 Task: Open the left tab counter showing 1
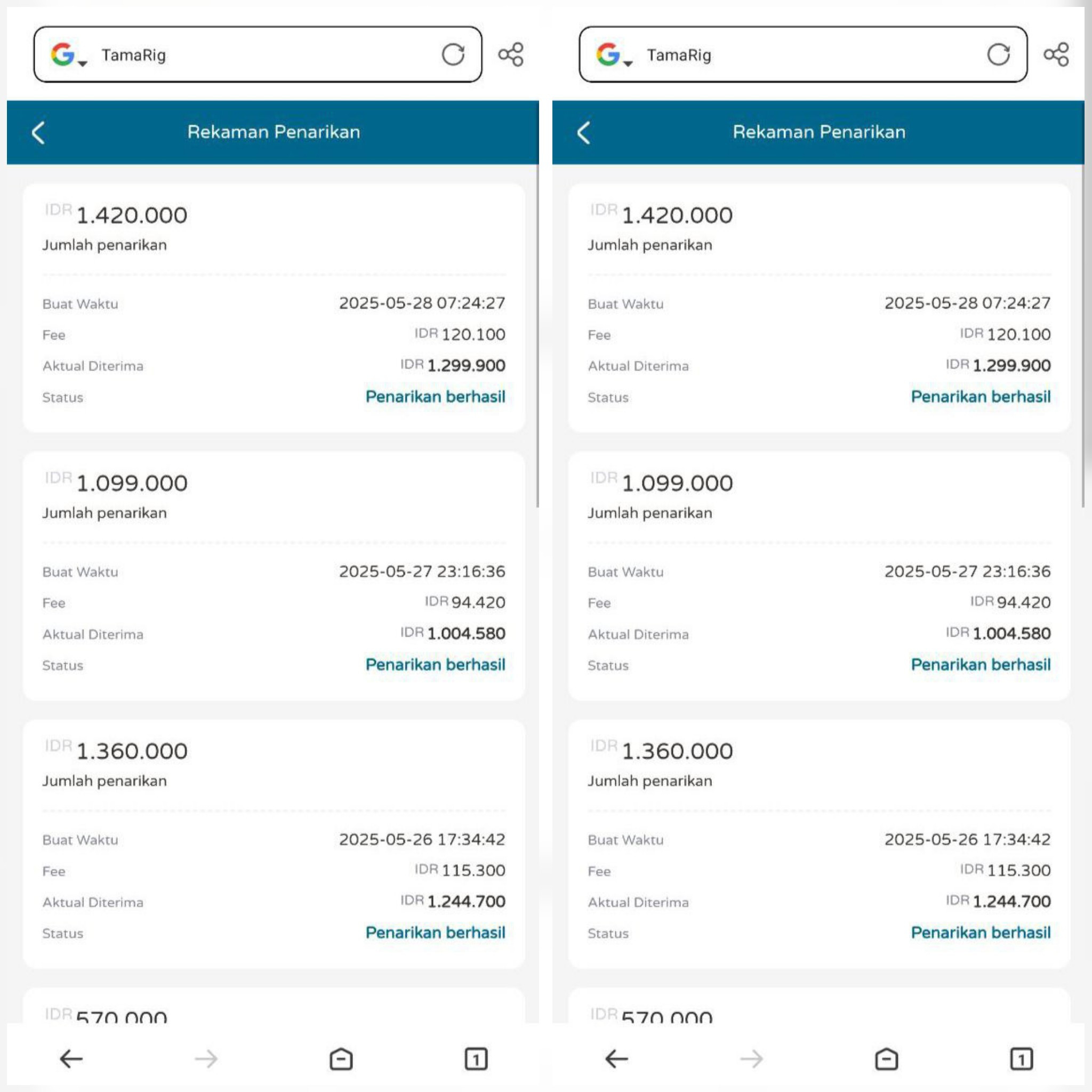tap(476, 1058)
